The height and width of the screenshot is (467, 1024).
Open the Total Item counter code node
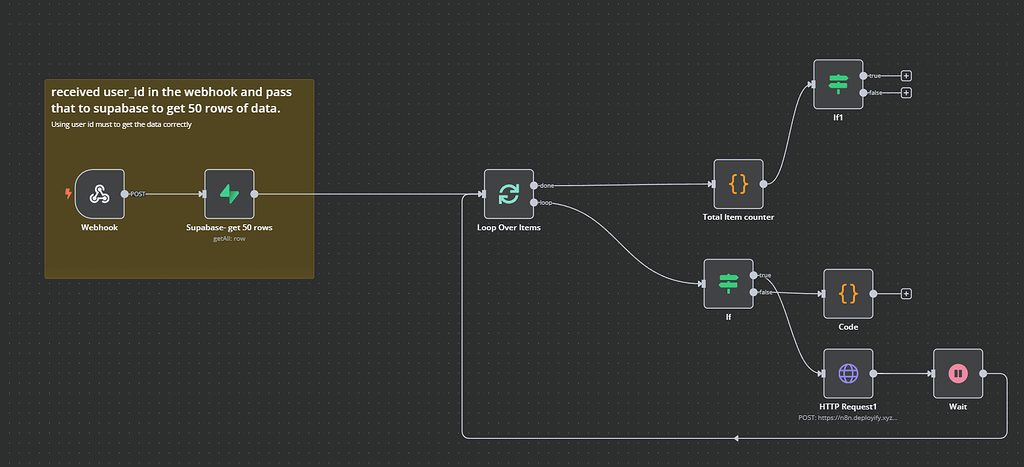coord(738,184)
